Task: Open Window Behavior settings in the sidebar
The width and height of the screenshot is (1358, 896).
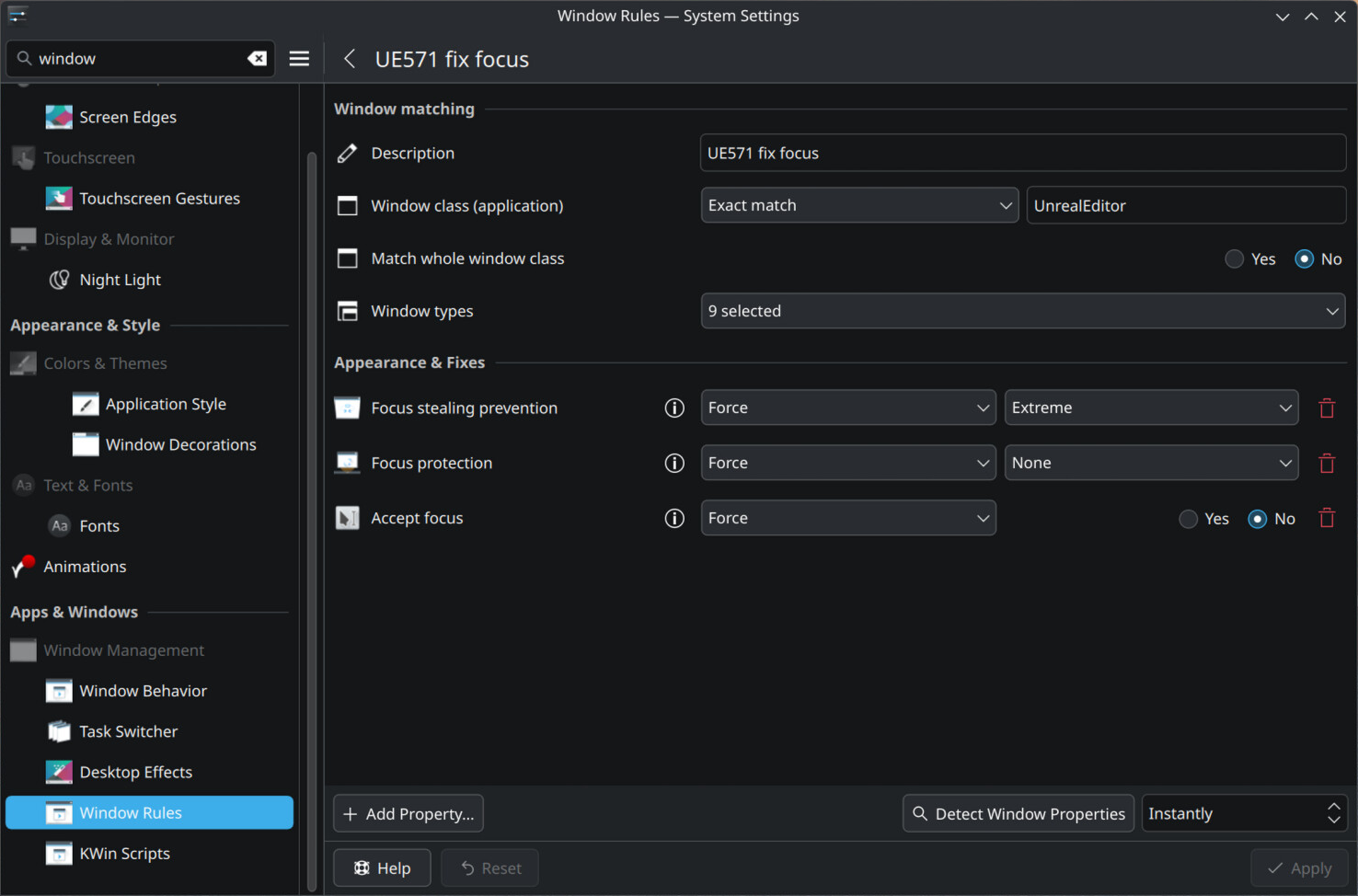Action: click(x=143, y=690)
